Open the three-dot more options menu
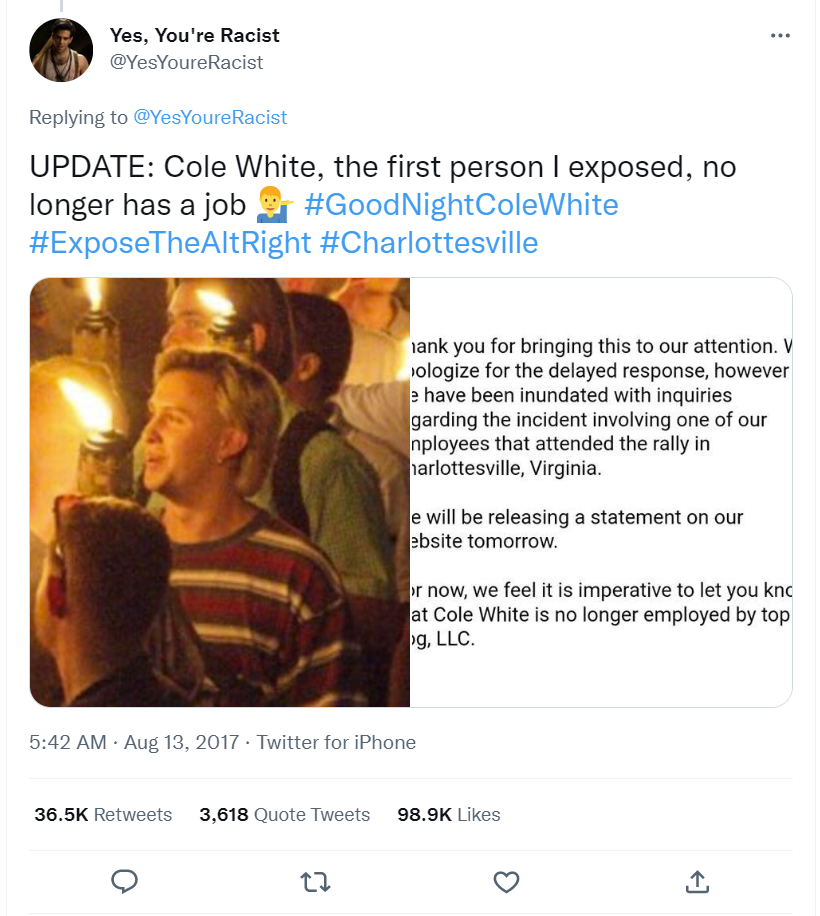The height and width of the screenshot is (916, 820). pos(781,36)
